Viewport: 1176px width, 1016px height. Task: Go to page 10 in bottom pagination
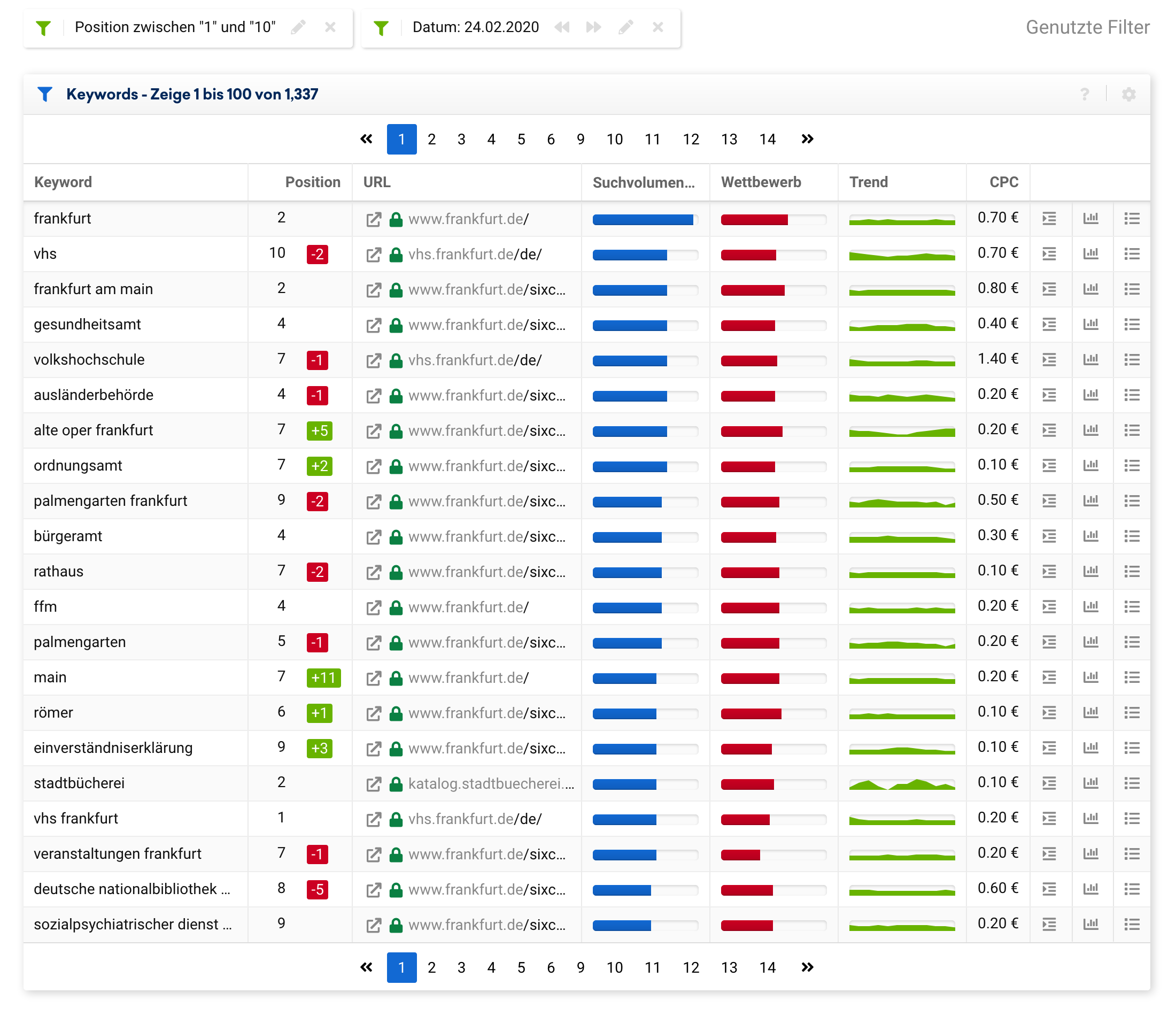tap(615, 968)
